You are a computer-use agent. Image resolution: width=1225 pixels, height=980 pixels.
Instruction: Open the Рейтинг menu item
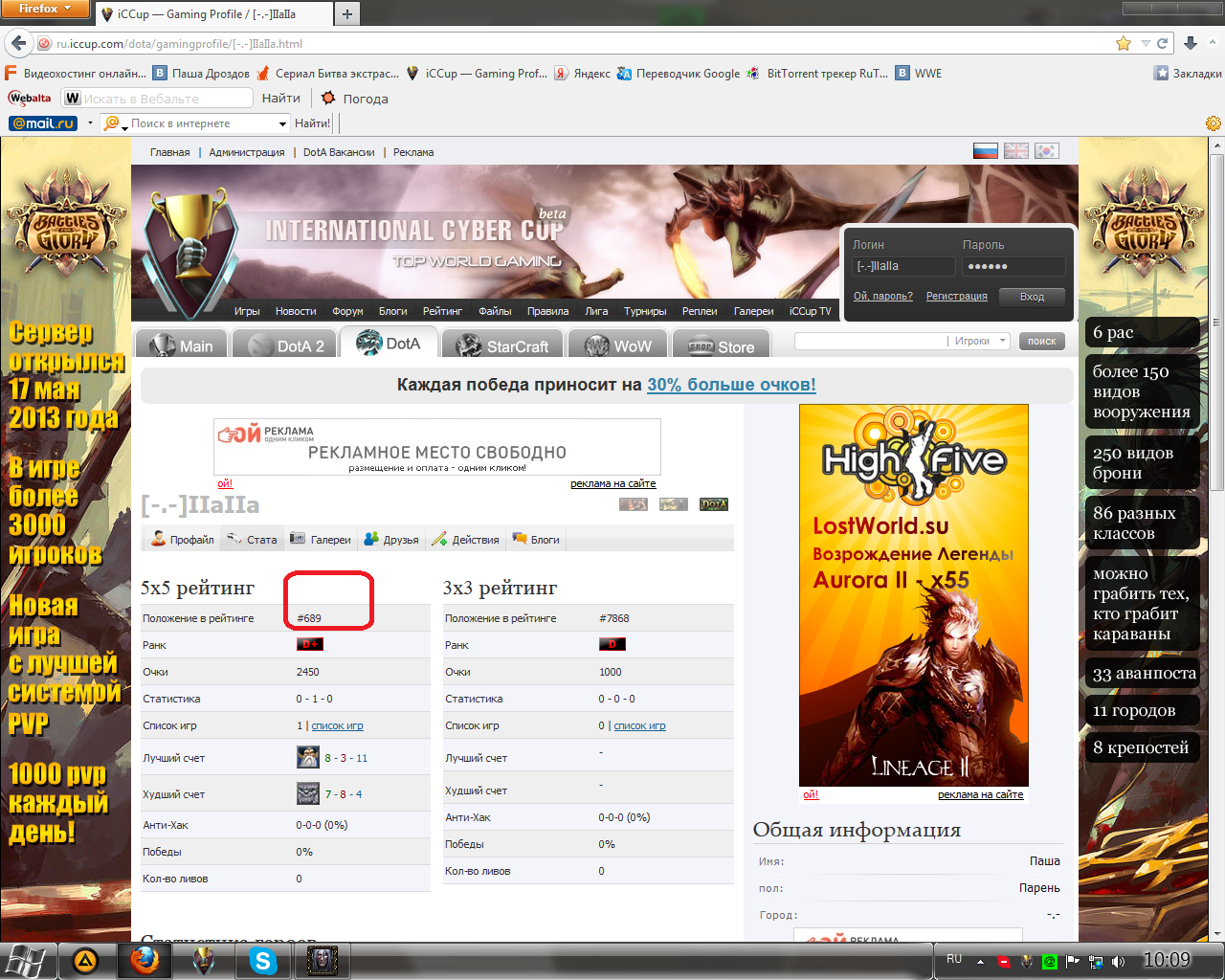(442, 311)
